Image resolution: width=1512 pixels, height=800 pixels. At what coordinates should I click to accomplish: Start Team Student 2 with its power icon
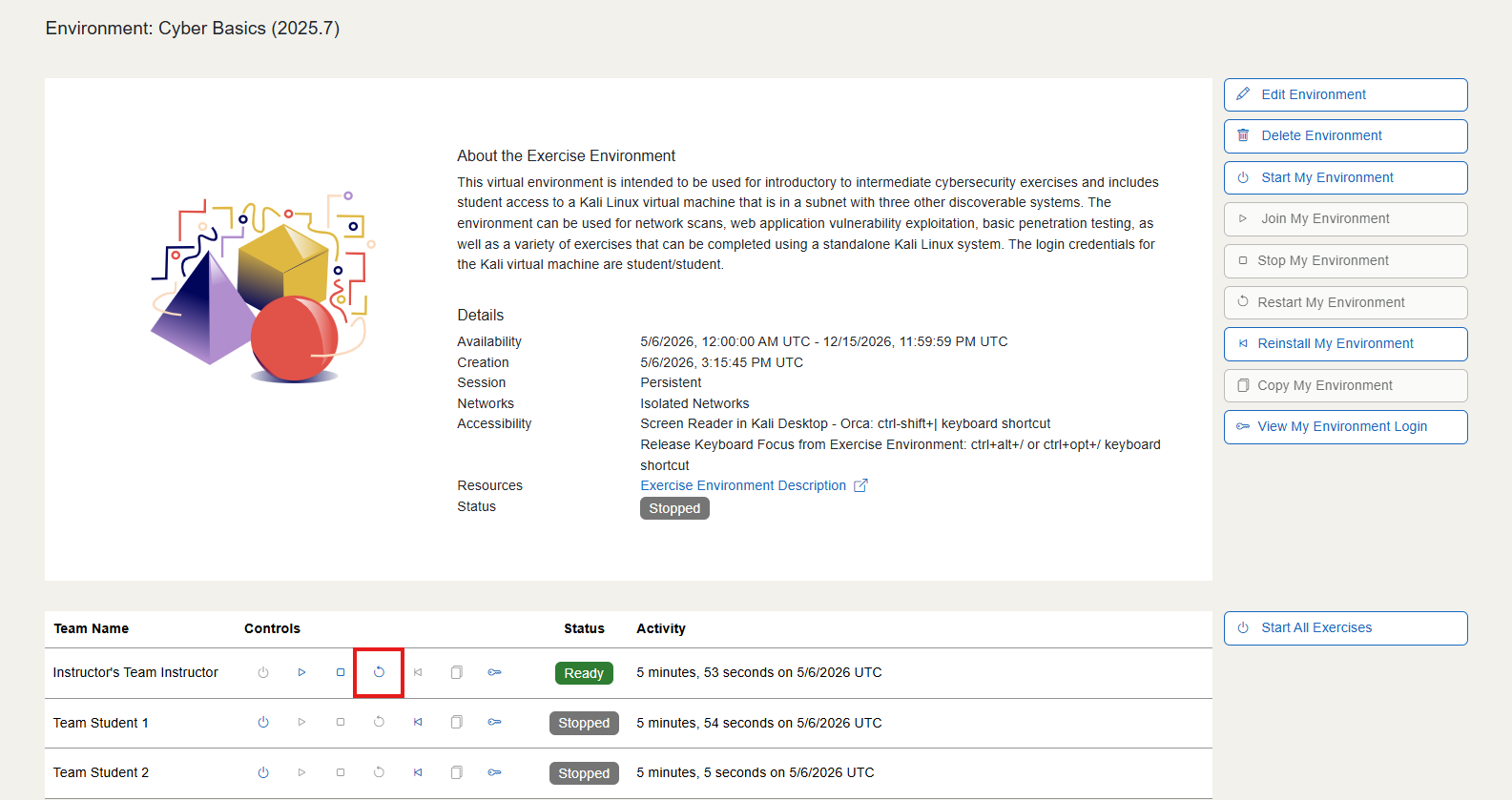(x=263, y=772)
